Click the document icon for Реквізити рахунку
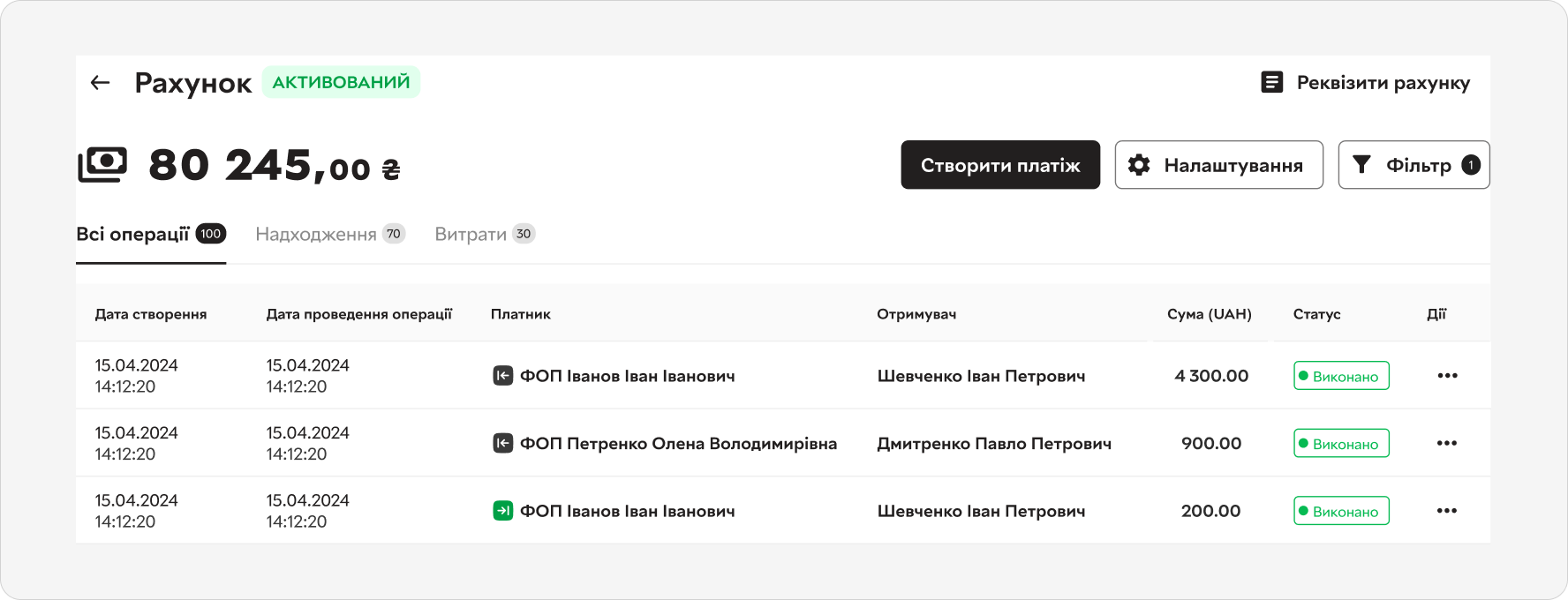 pyautogui.click(x=1271, y=83)
